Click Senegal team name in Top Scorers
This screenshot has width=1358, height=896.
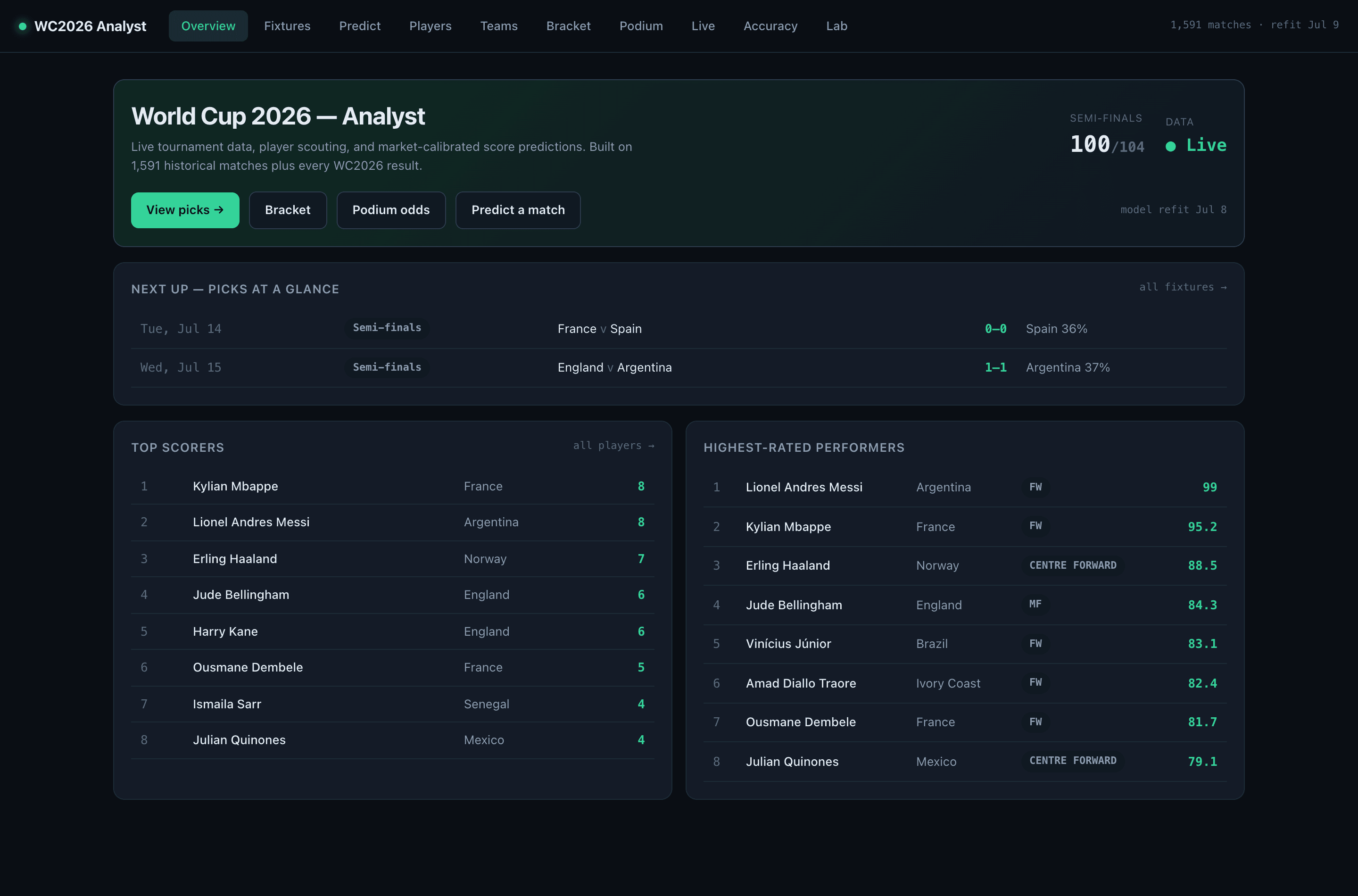tap(486, 704)
